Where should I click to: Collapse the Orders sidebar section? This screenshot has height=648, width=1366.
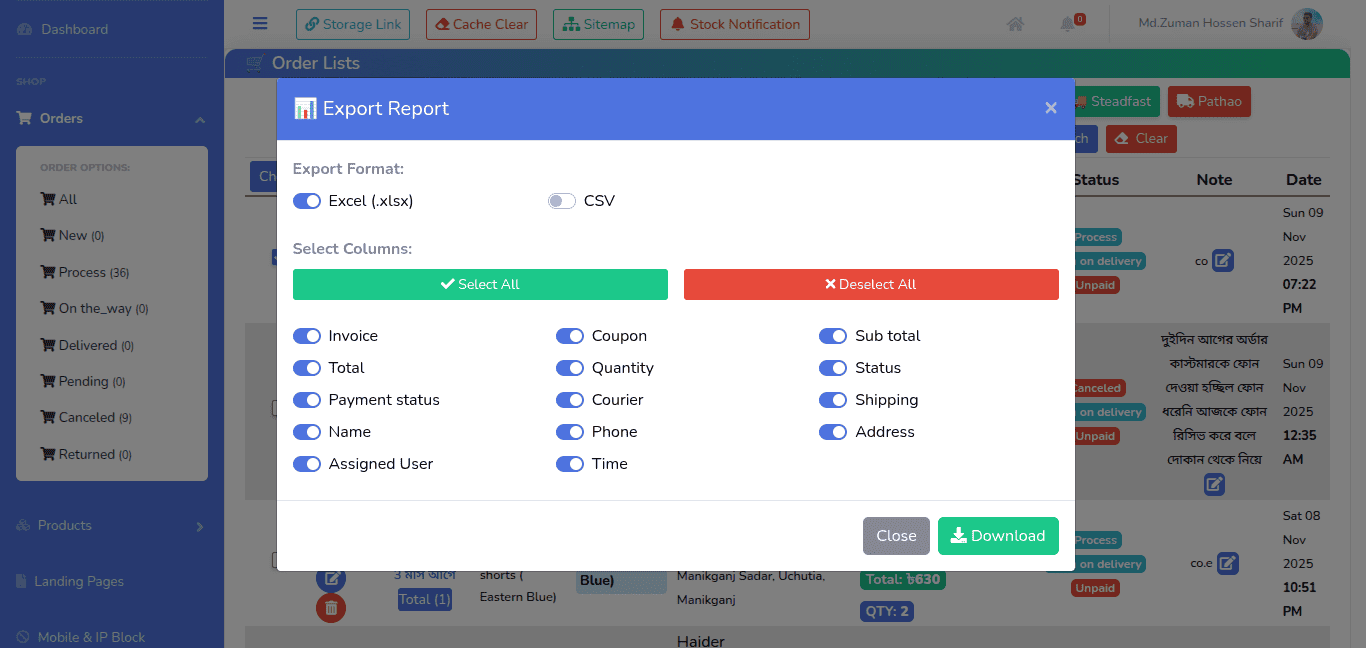(x=199, y=119)
